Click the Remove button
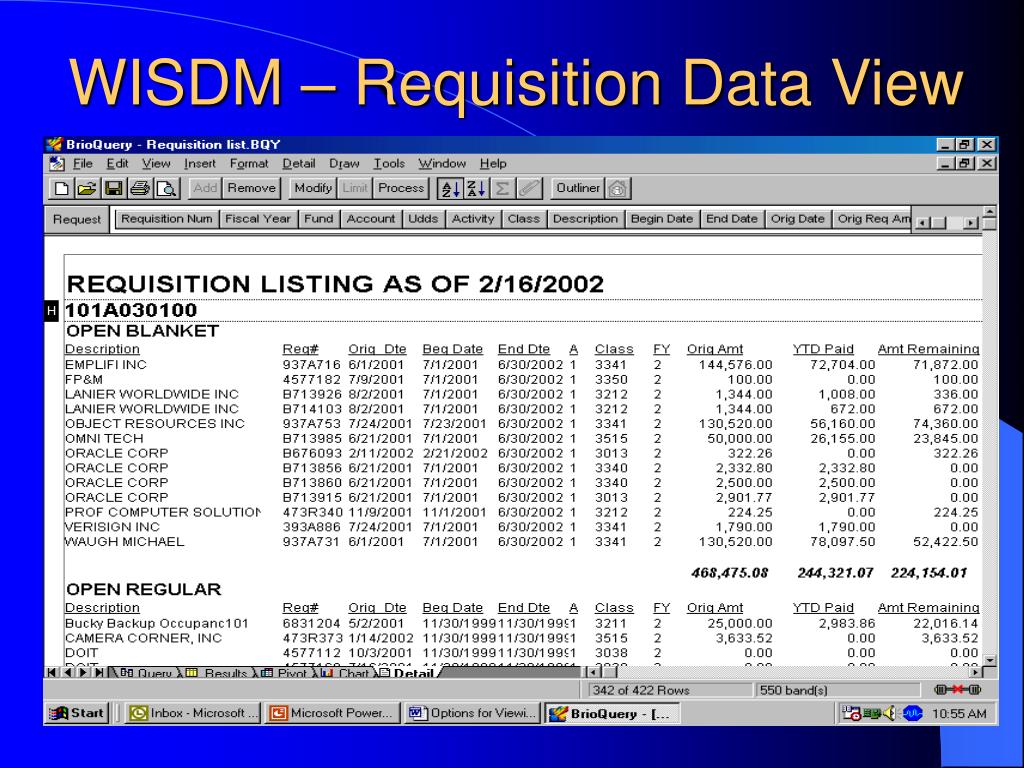This screenshot has height=768, width=1024. point(251,188)
